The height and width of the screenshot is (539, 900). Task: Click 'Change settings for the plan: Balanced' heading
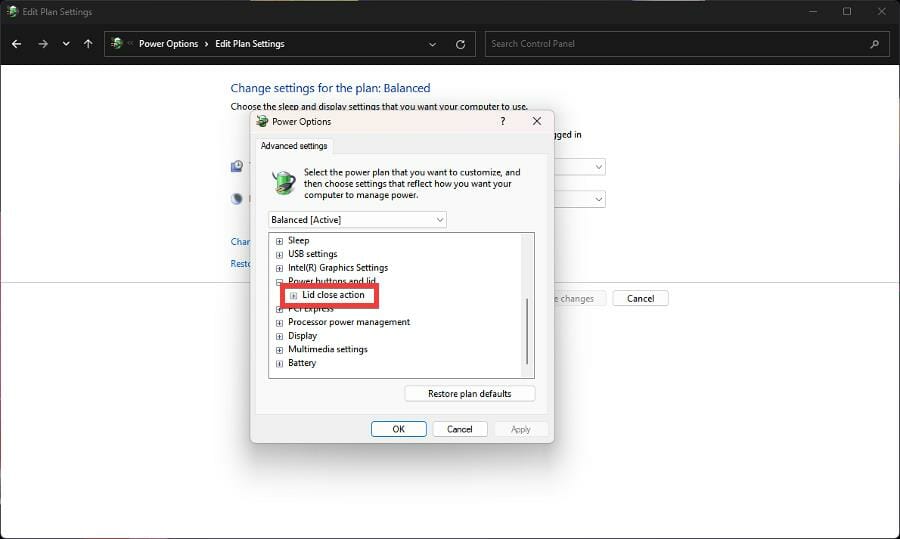(x=331, y=88)
